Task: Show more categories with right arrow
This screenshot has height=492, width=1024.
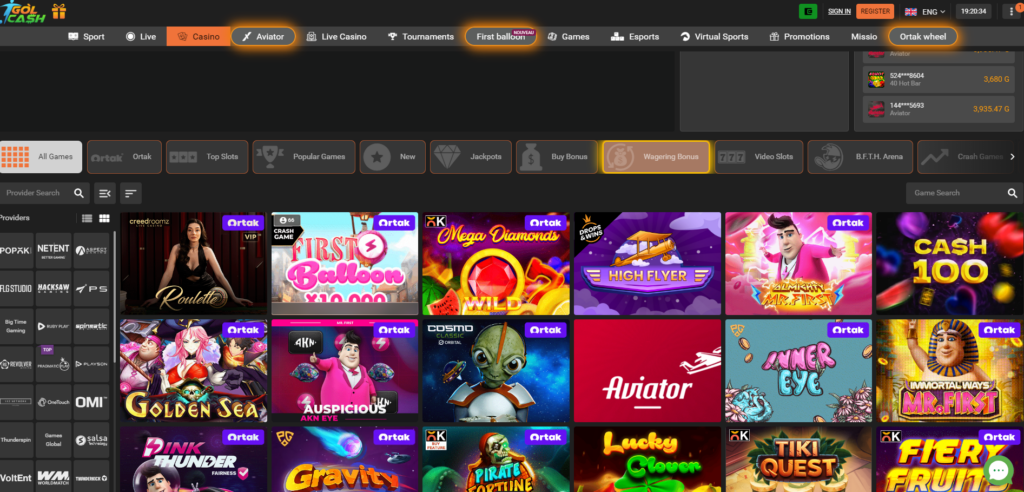Action: pyautogui.click(x=1012, y=157)
